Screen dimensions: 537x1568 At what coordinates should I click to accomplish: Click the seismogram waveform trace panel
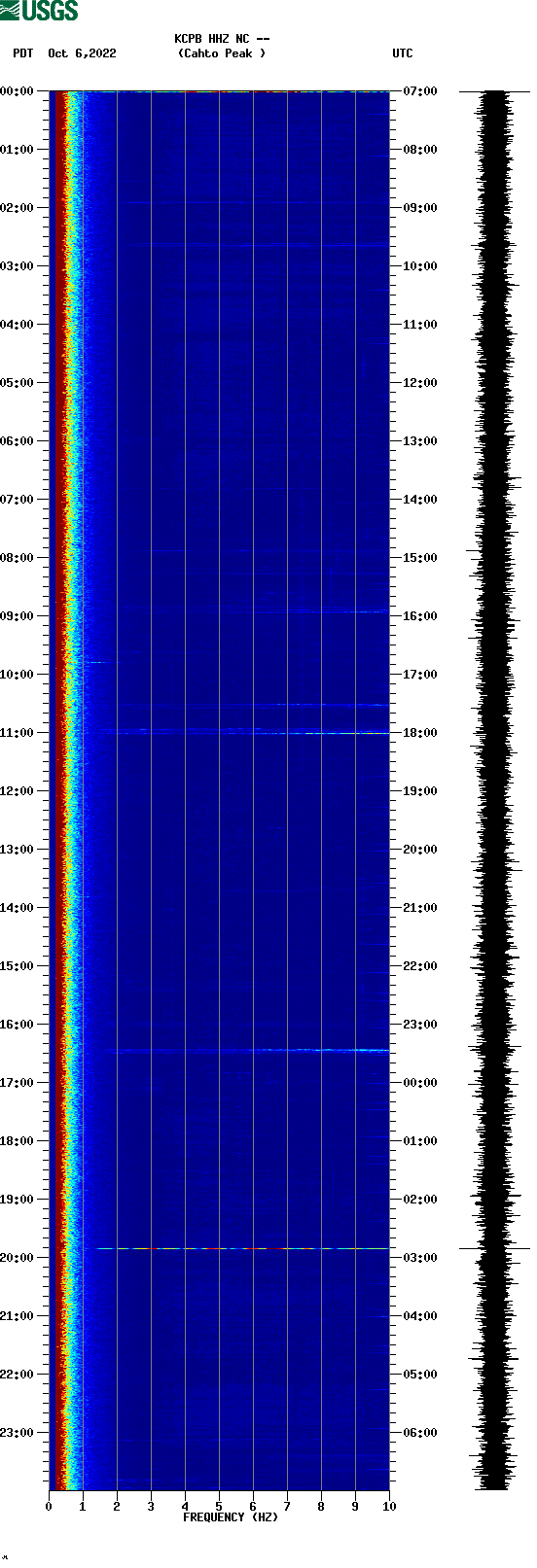pos(494,790)
